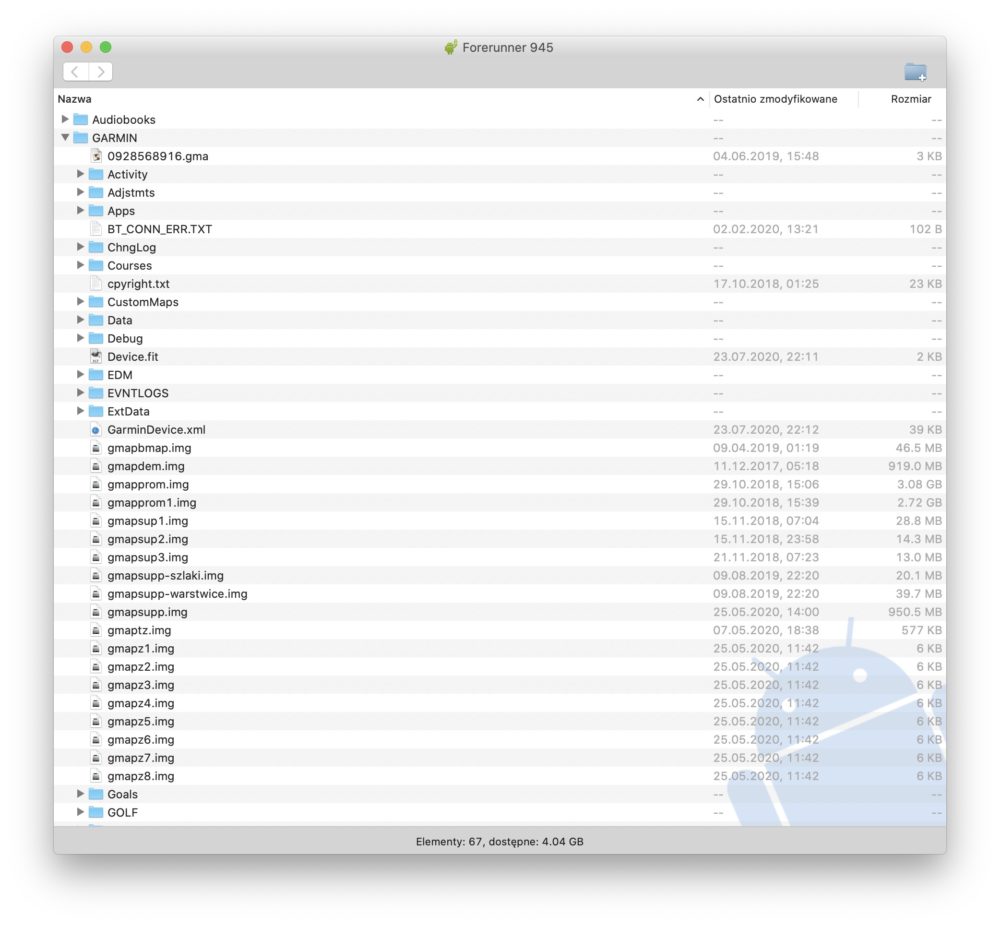
Task: Click date 04.06.2019, 15:48
Action: pos(766,156)
